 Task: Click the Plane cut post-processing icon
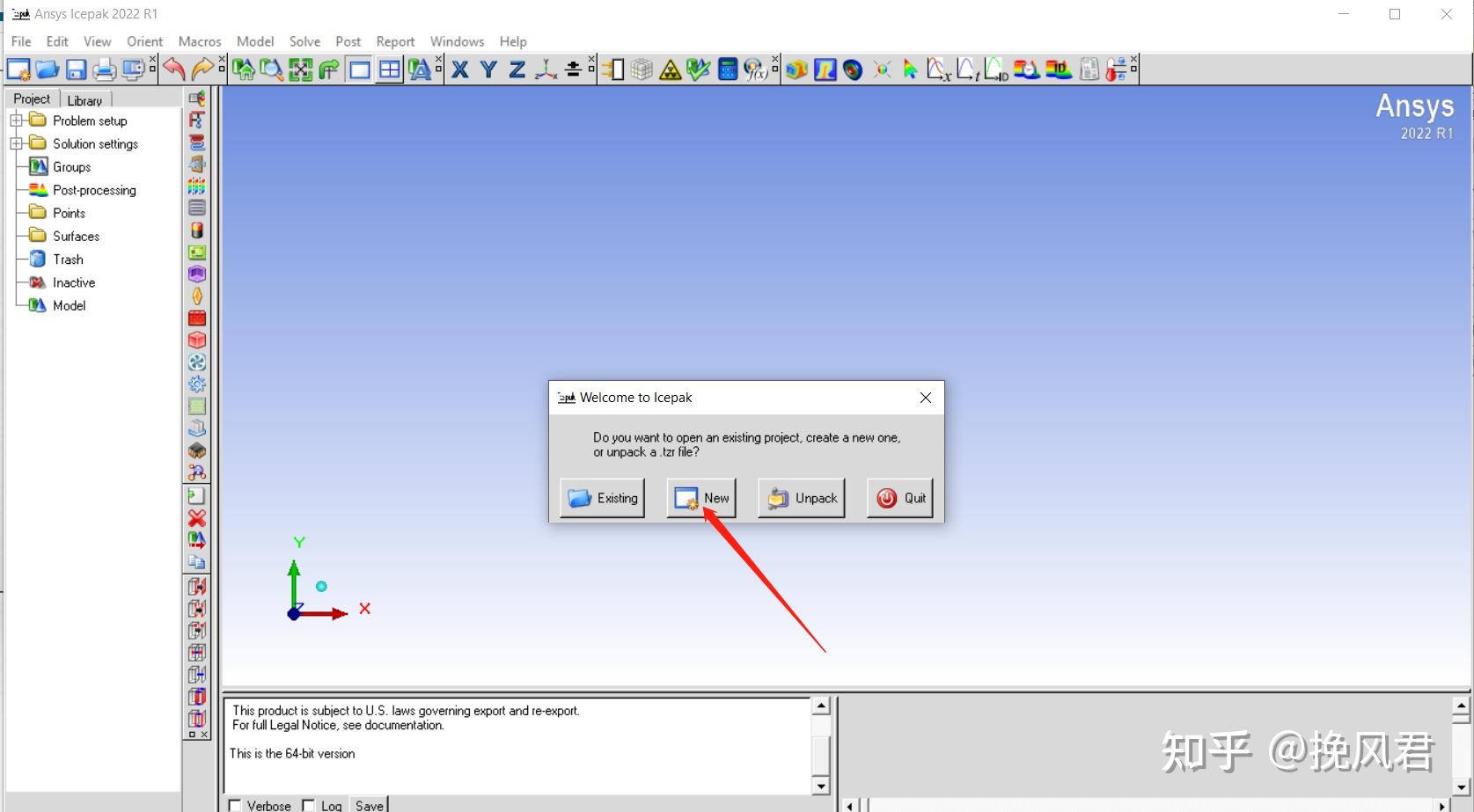825,69
